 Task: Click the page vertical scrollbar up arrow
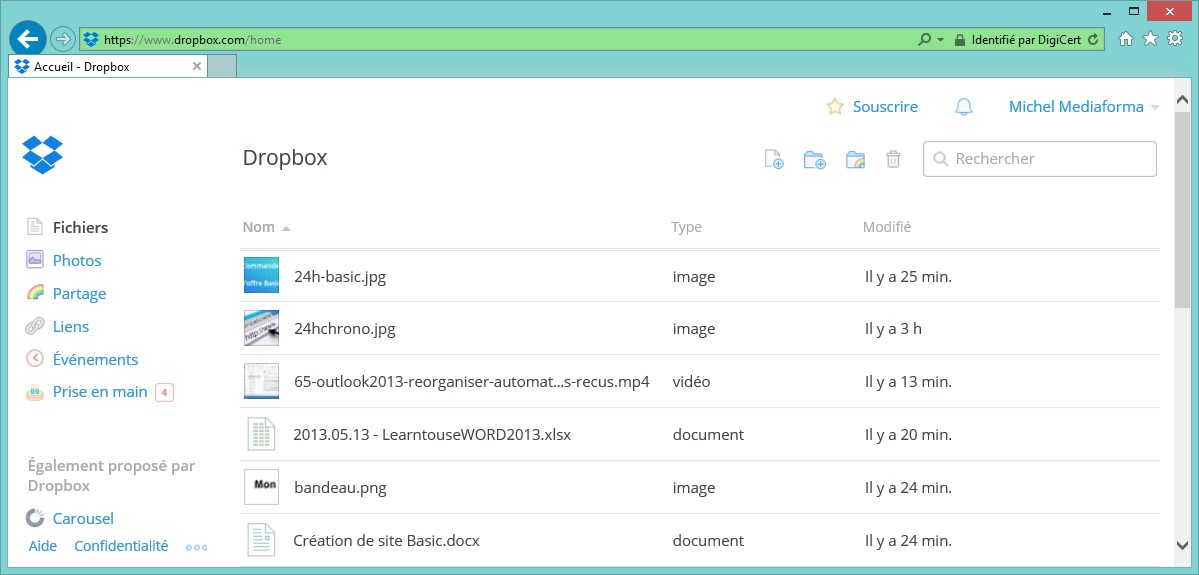(x=1182, y=101)
